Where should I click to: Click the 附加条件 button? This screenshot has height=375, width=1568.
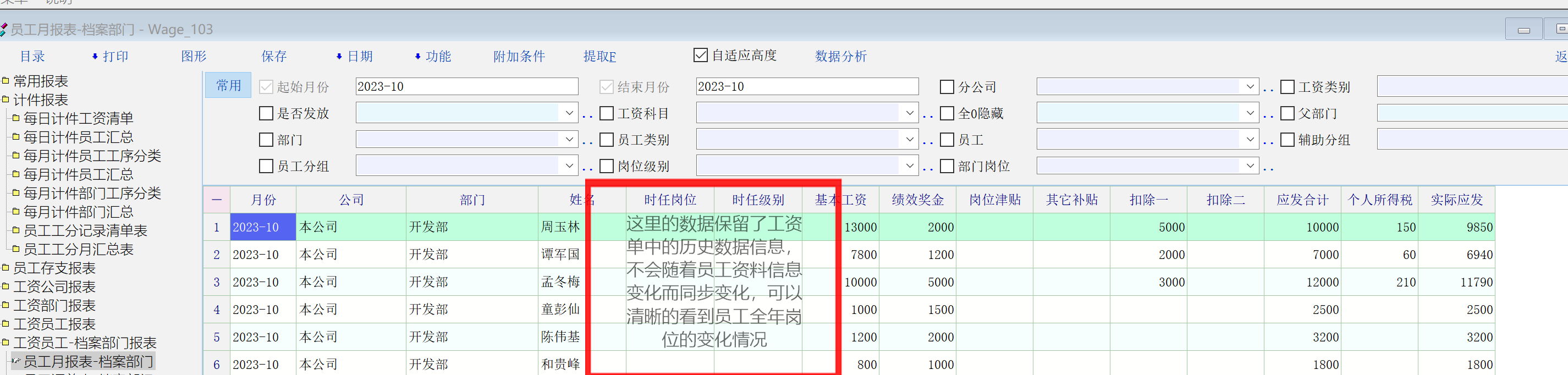click(519, 57)
